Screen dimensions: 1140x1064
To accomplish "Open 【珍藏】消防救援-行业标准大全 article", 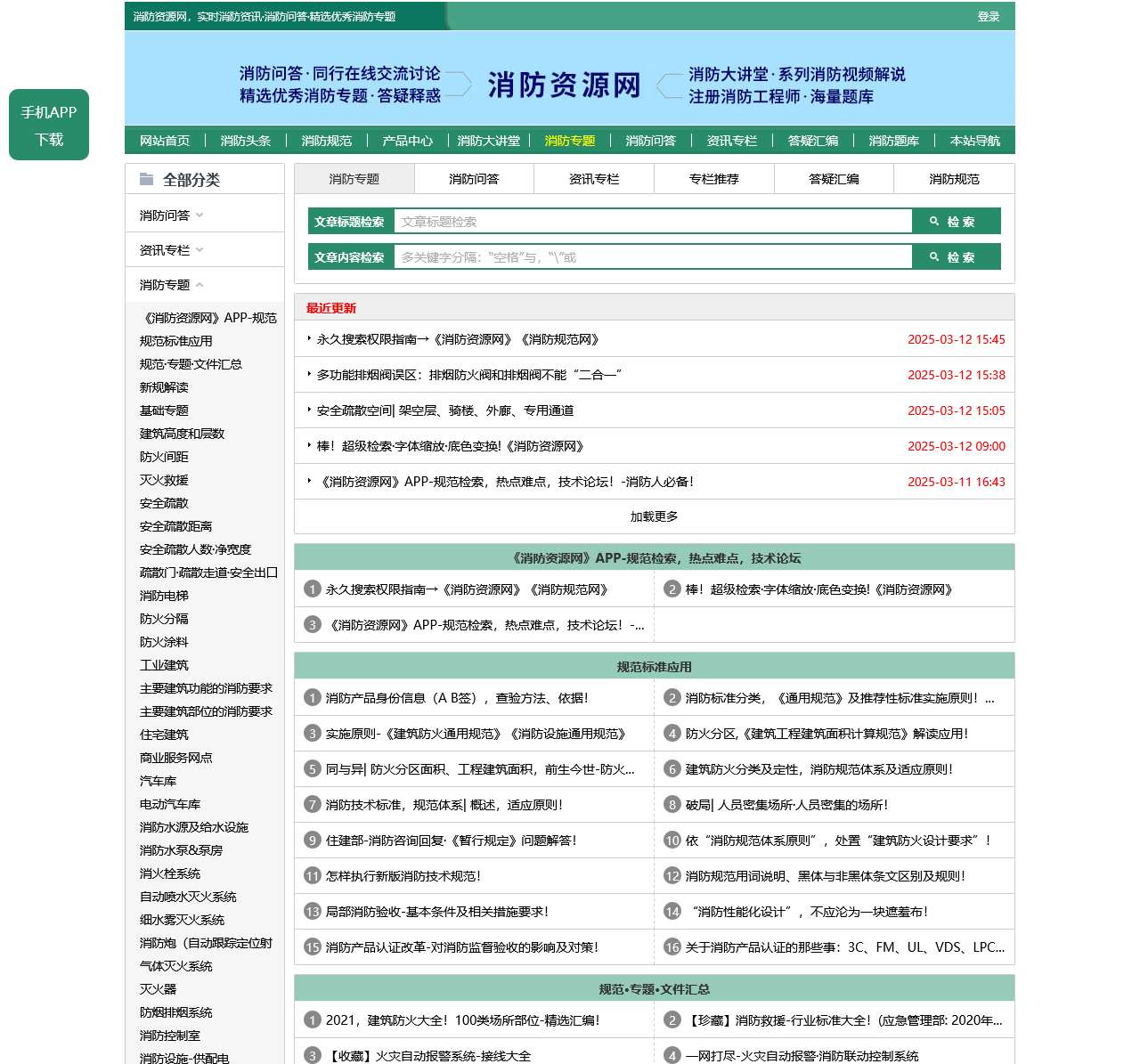I will point(844,1020).
